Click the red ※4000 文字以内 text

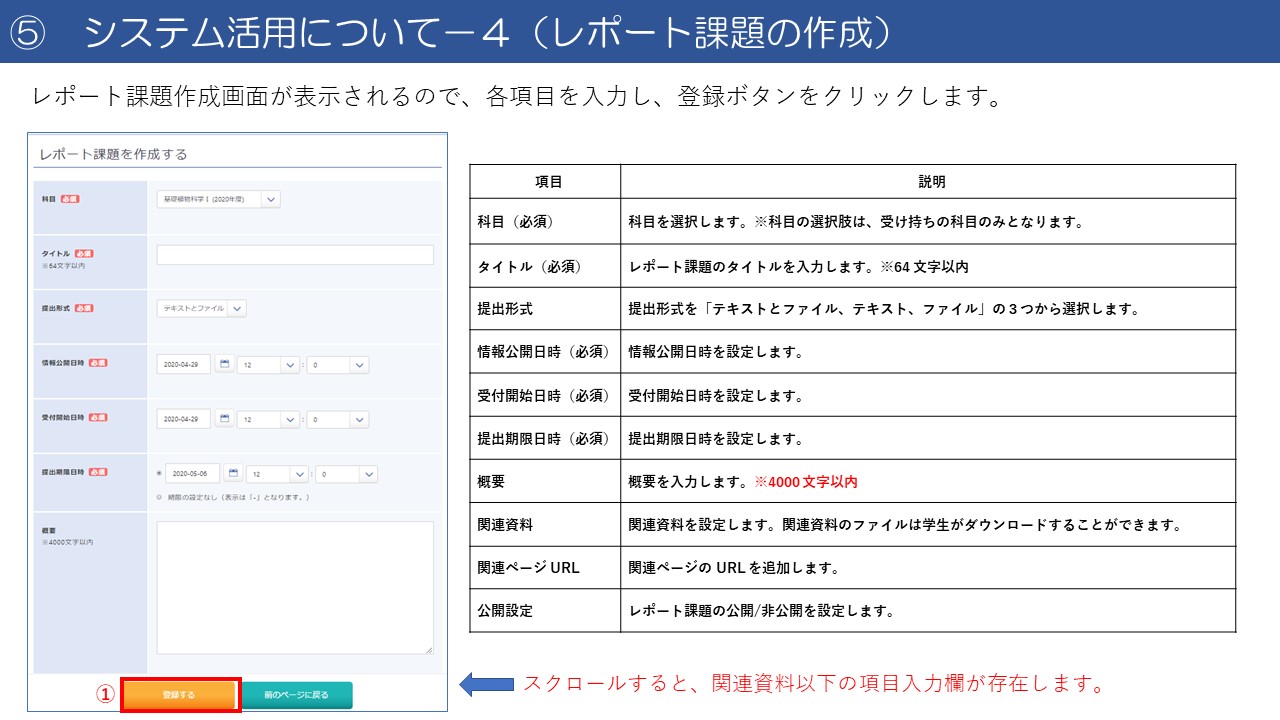pyautogui.click(x=806, y=482)
